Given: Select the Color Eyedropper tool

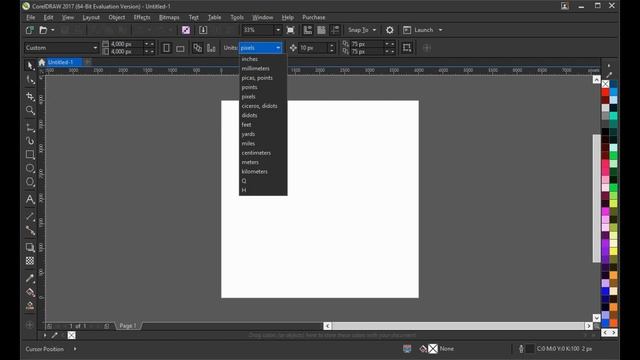Looking at the screenshot, I should click(30, 278).
